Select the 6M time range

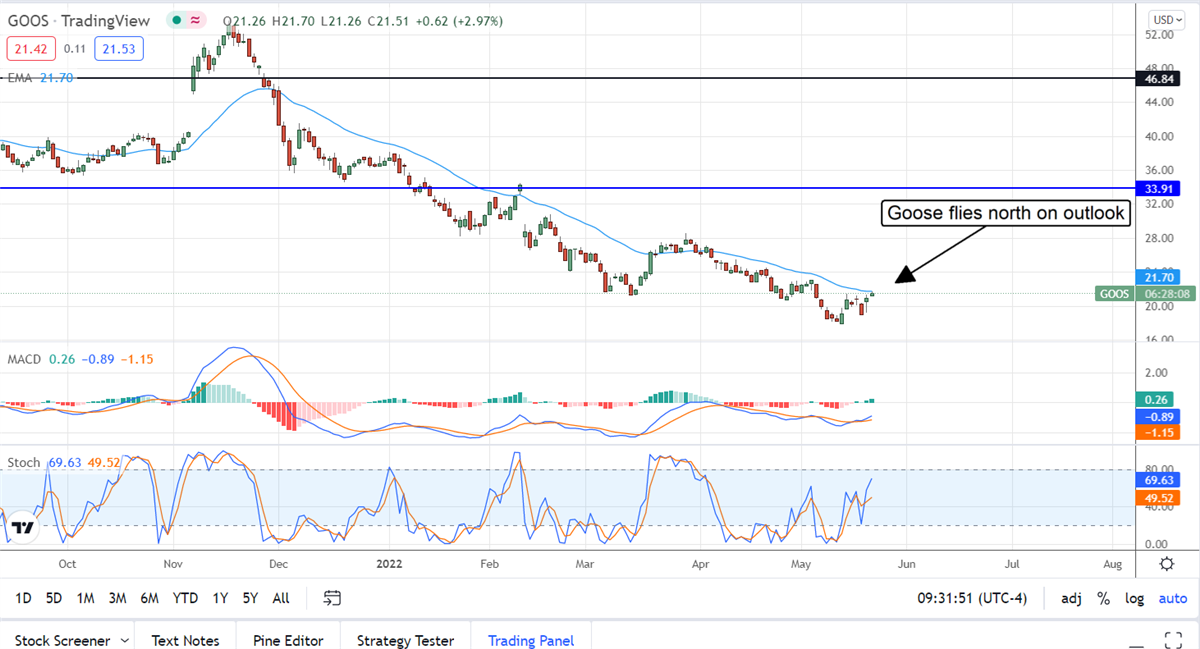click(150, 598)
